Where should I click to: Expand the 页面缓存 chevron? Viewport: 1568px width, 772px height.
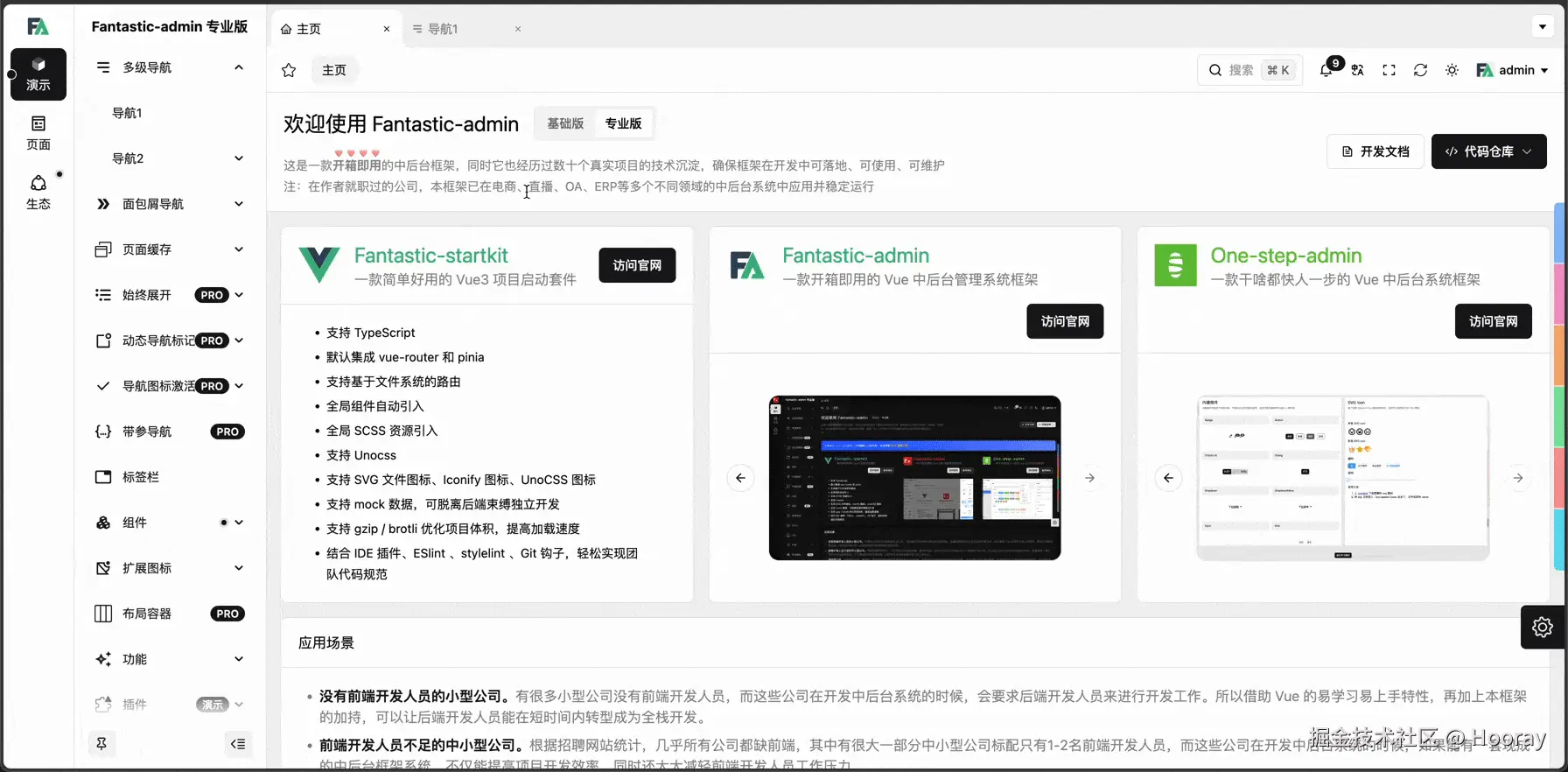[239, 249]
